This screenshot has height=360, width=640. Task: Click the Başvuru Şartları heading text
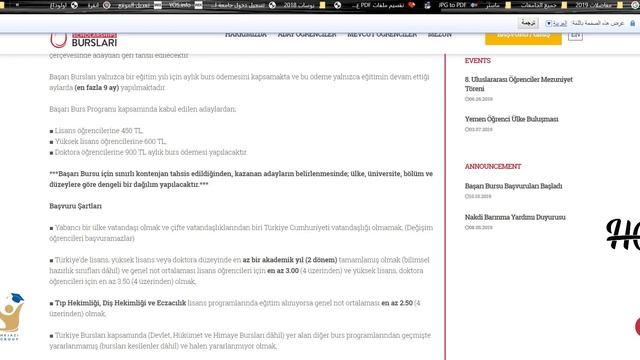[x=76, y=206]
